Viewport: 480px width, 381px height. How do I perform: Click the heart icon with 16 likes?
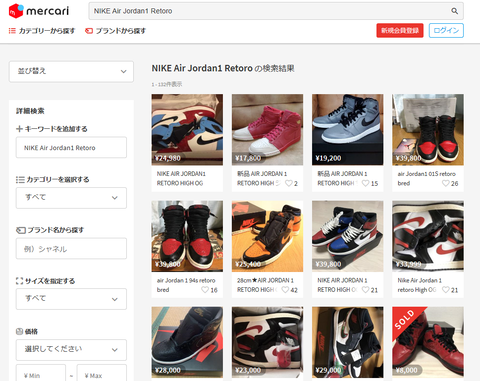205,290
